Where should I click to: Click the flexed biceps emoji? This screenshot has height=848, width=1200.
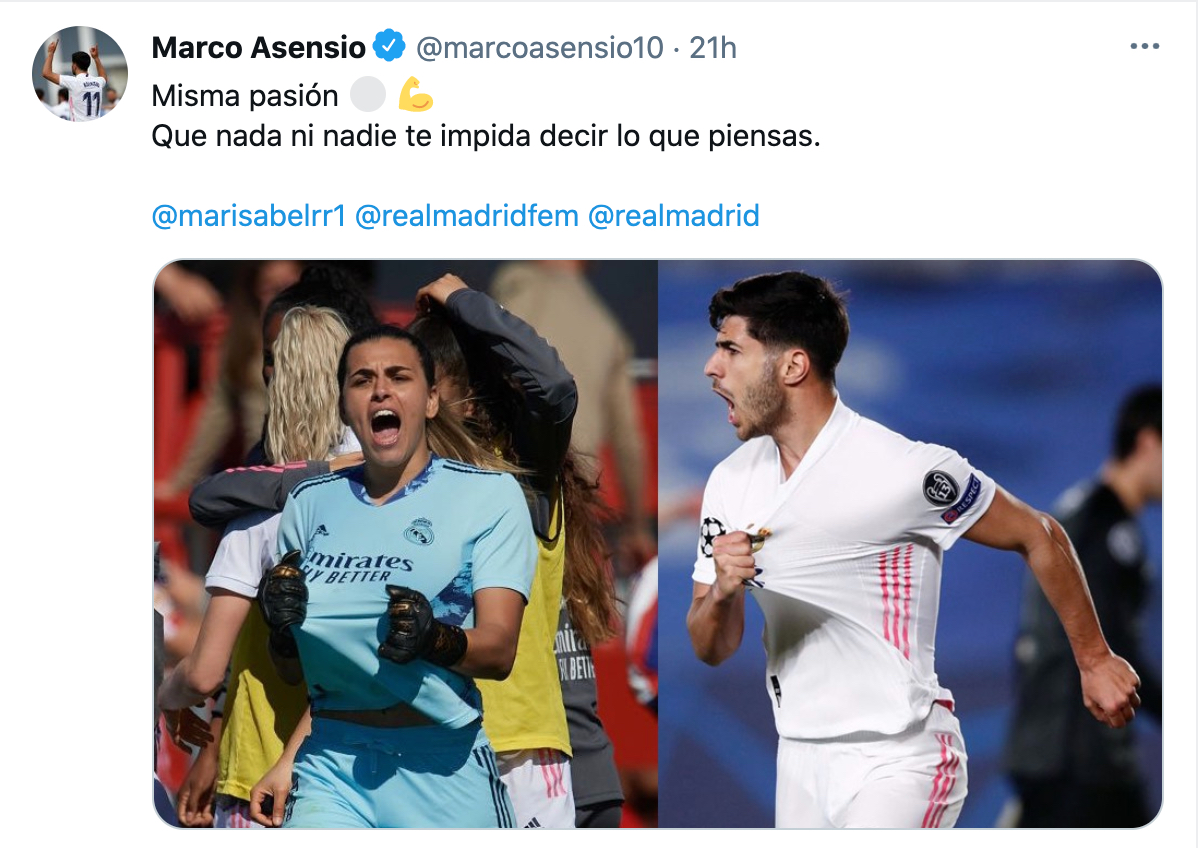415,95
